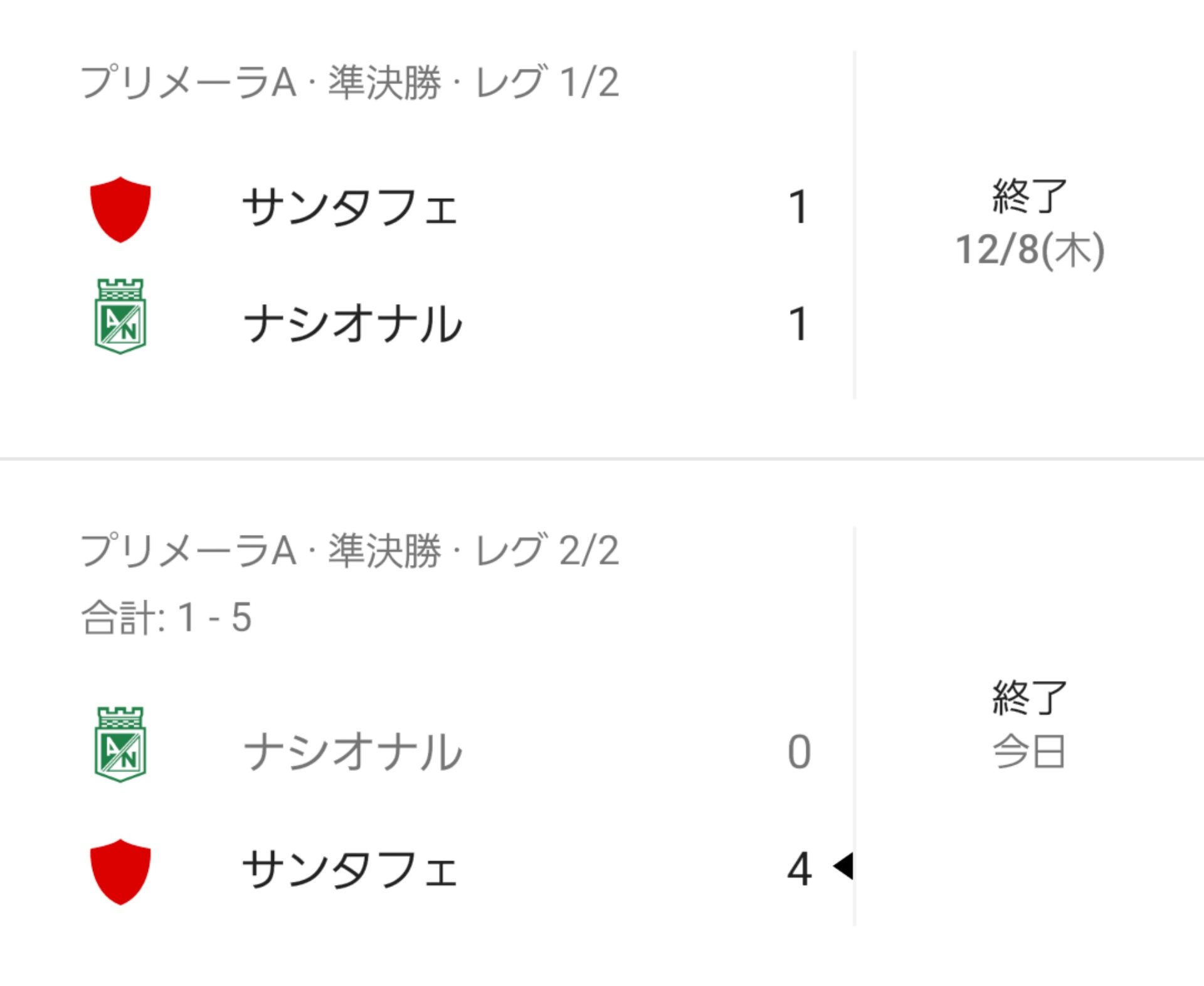Select the レグ 2/2 semifinal header text
Image resolution: width=1204 pixels, height=986 pixels.
point(350,551)
